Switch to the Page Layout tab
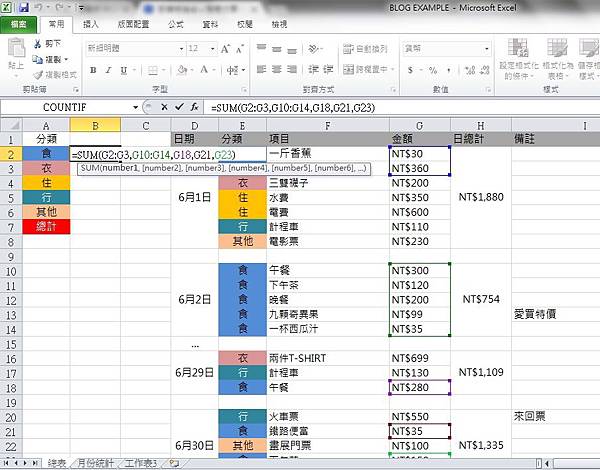Screen dimensions: 600x470 pyautogui.click(x=133, y=24)
